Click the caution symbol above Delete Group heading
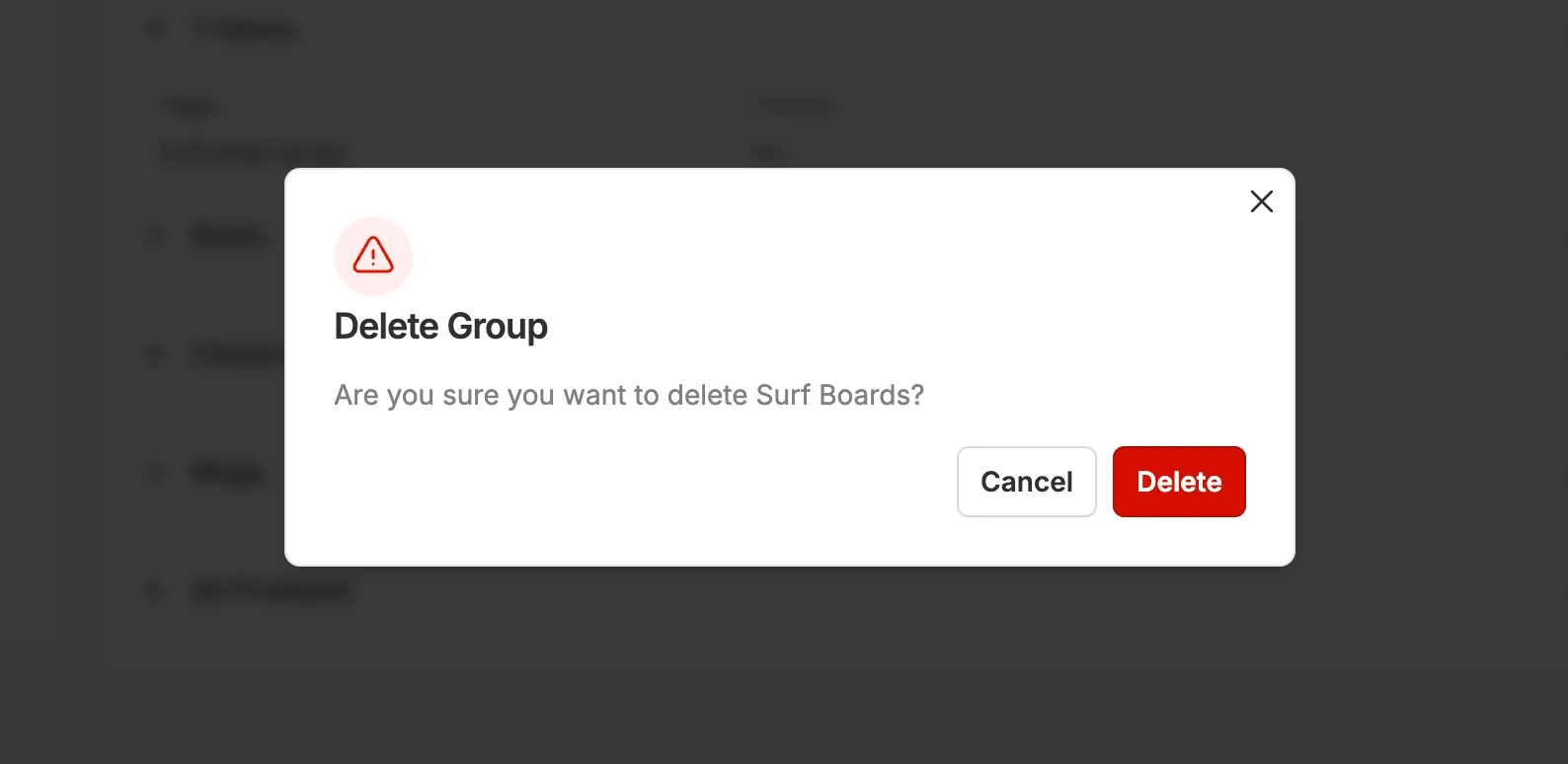This screenshot has height=764, width=1568. coord(372,256)
